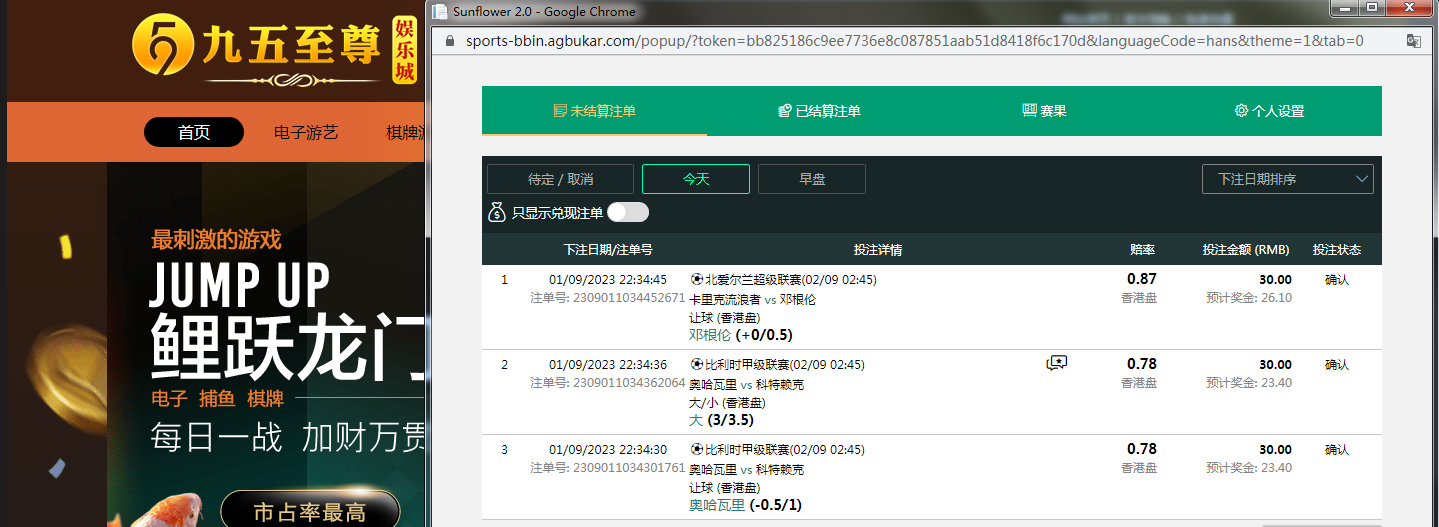Image resolution: width=1439 pixels, height=527 pixels.
Task: Click the 投注金额 (RMB) column header
Action: click(x=1246, y=250)
